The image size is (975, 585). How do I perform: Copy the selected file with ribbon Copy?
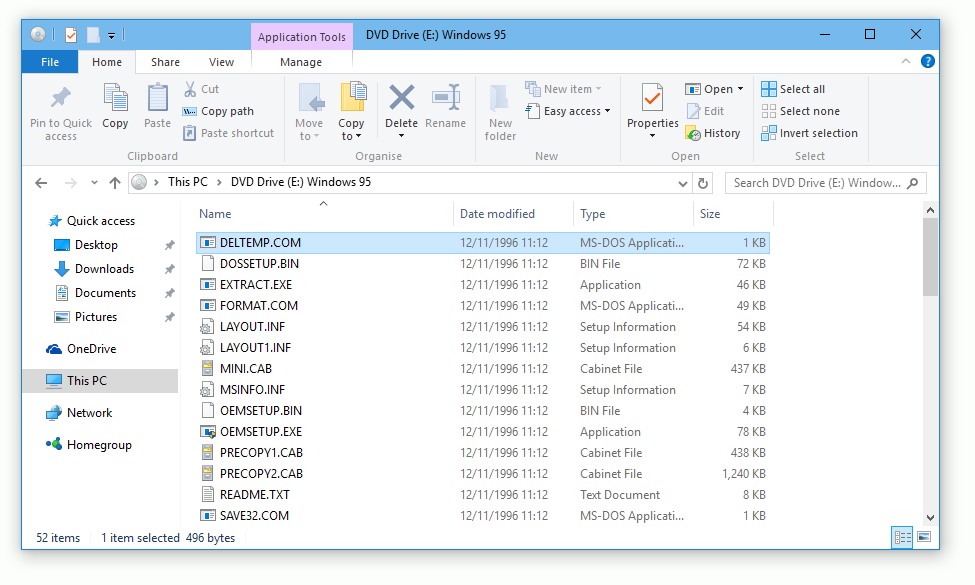(x=115, y=106)
